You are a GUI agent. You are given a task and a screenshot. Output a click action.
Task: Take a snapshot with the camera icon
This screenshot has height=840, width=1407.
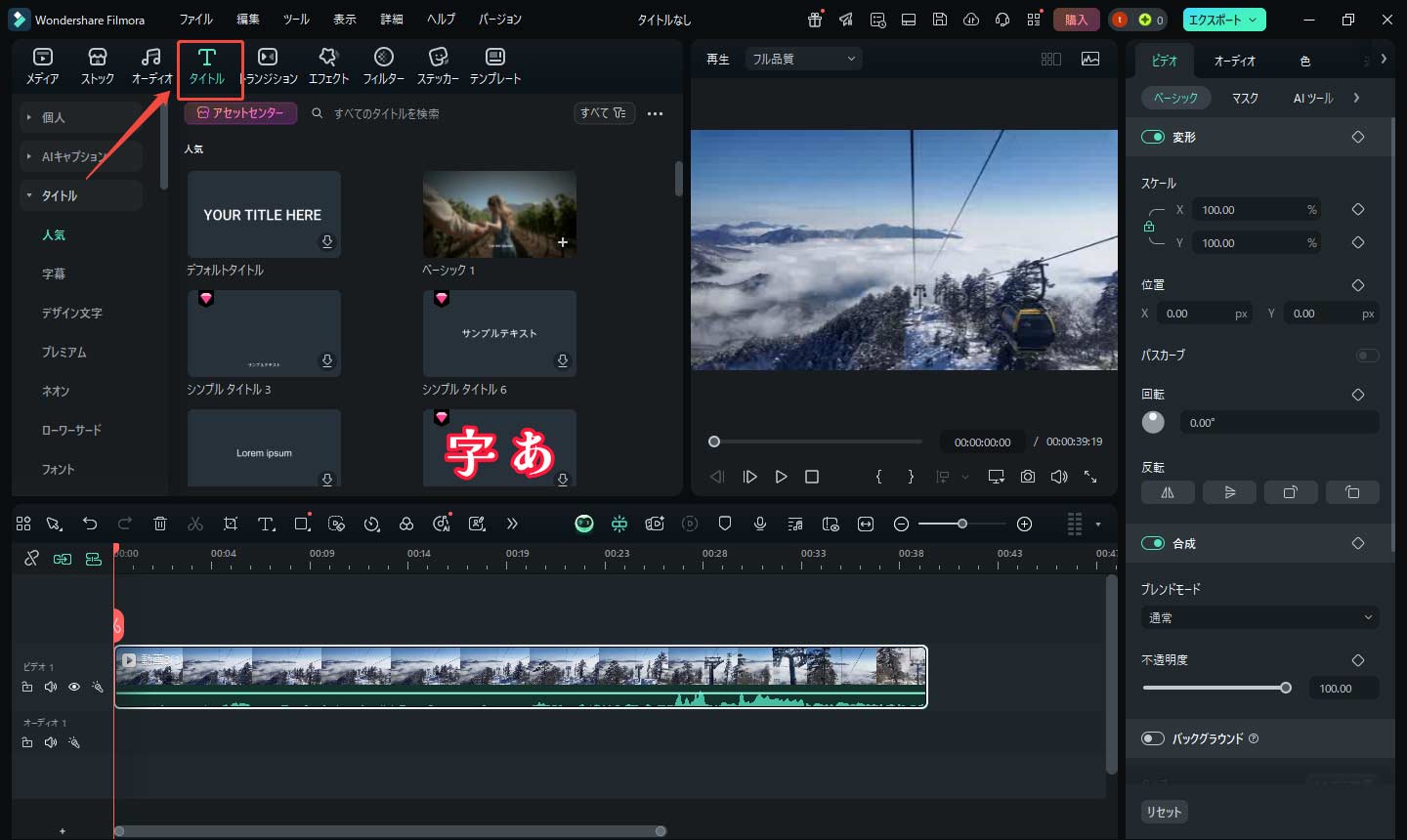coord(1028,477)
